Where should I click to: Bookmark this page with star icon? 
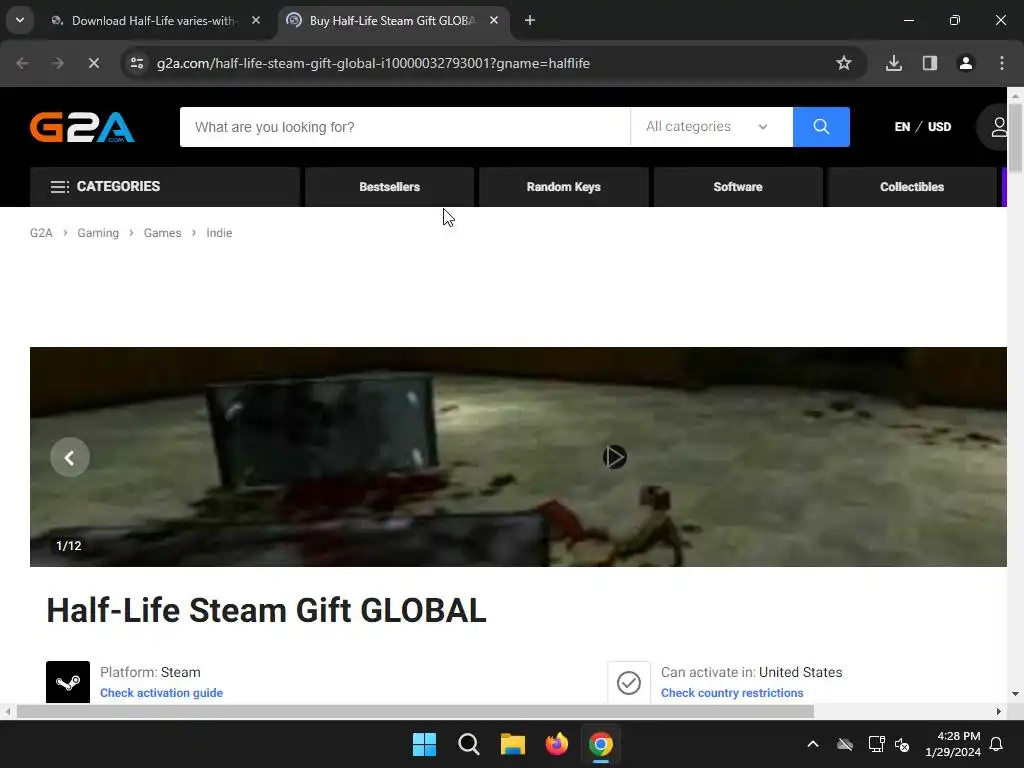coord(844,63)
